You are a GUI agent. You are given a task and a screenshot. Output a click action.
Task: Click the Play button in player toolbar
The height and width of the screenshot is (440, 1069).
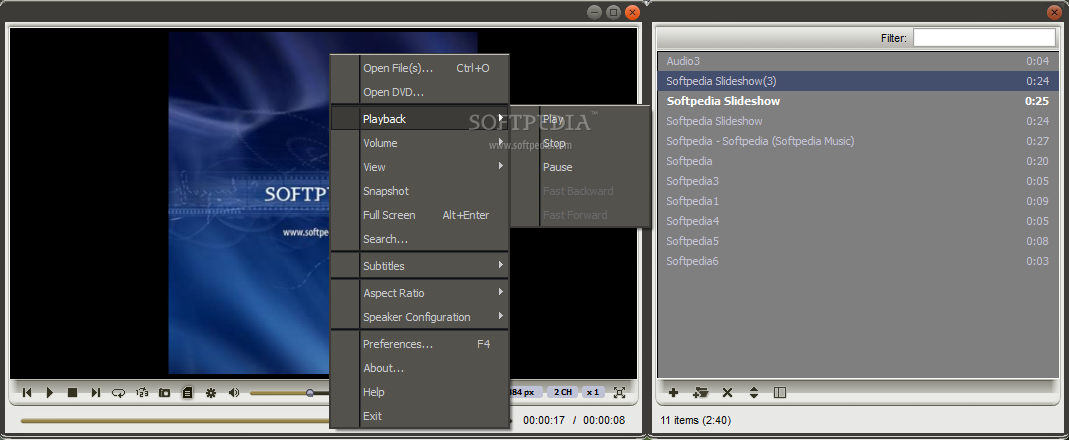[50, 392]
